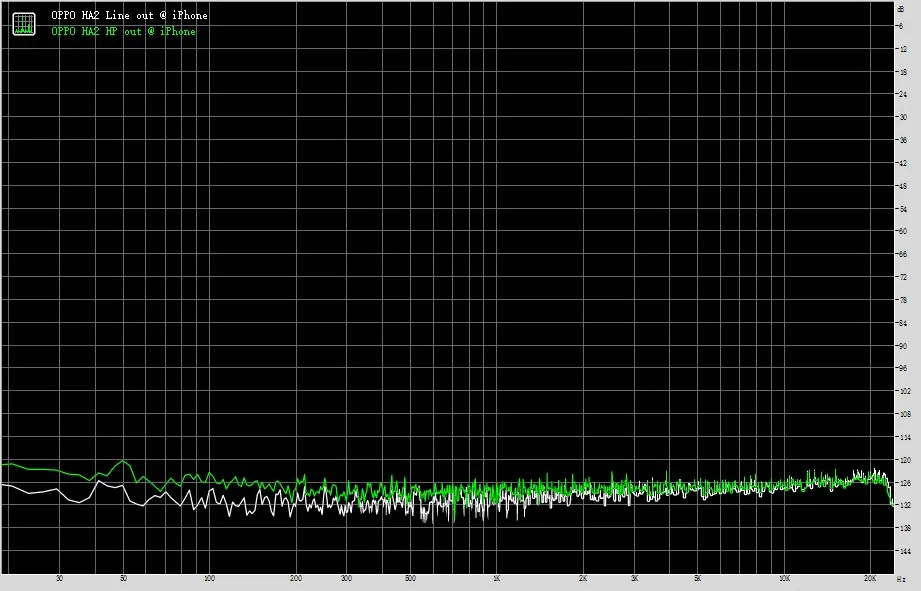The height and width of the screenshot is (591, 921).
Task: Click the 50 frequency axis label
Action: (x=123, y=579)
